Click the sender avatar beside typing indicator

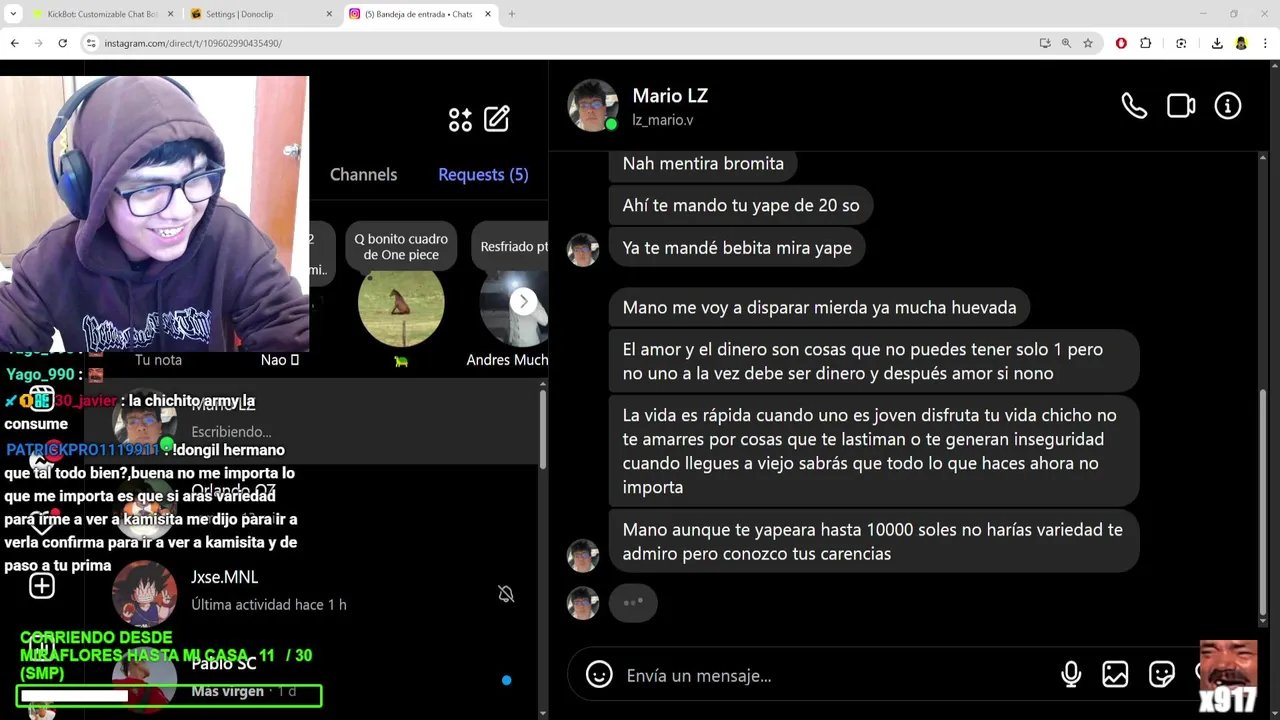(x=583, y=603)
